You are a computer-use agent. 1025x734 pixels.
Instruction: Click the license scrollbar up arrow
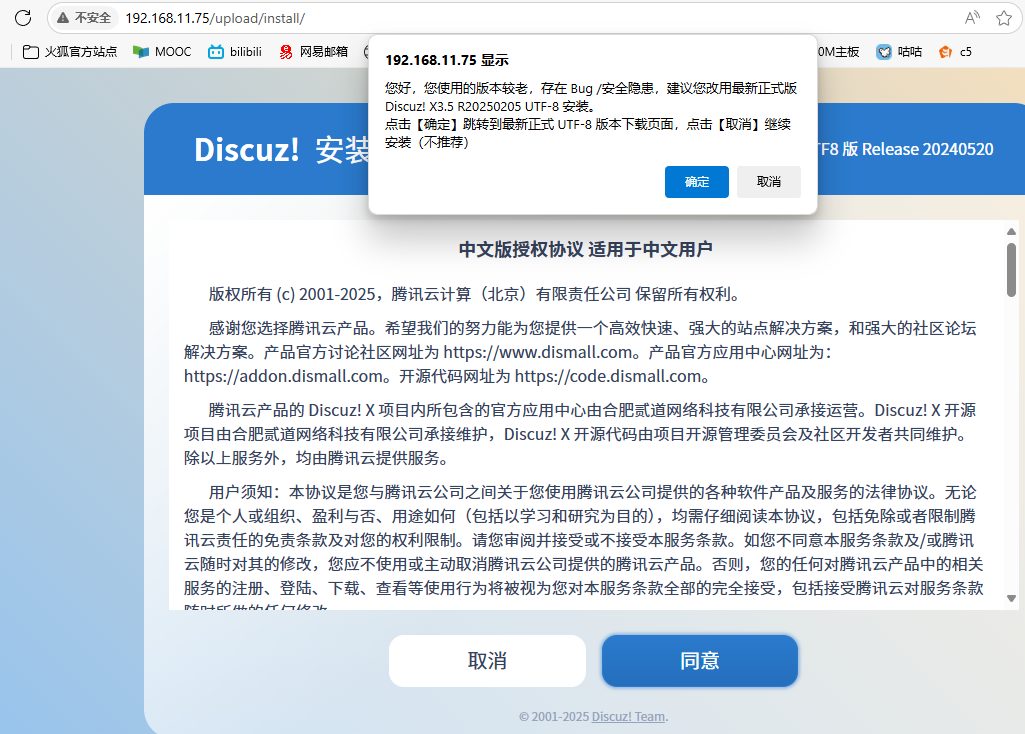1011,231
